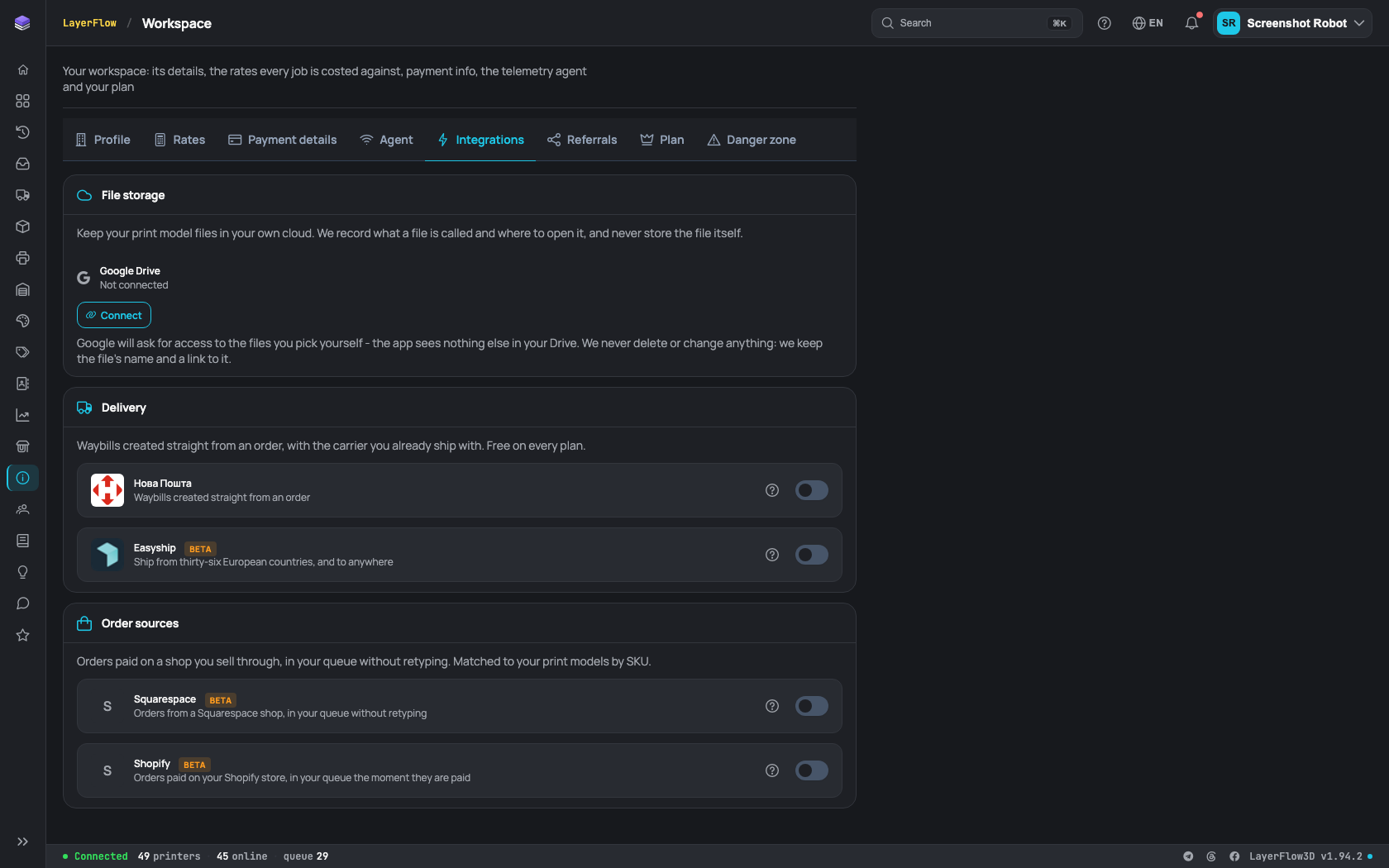
Task: Open the star favorites icon in the sidebar
Action: click(22, 635)
